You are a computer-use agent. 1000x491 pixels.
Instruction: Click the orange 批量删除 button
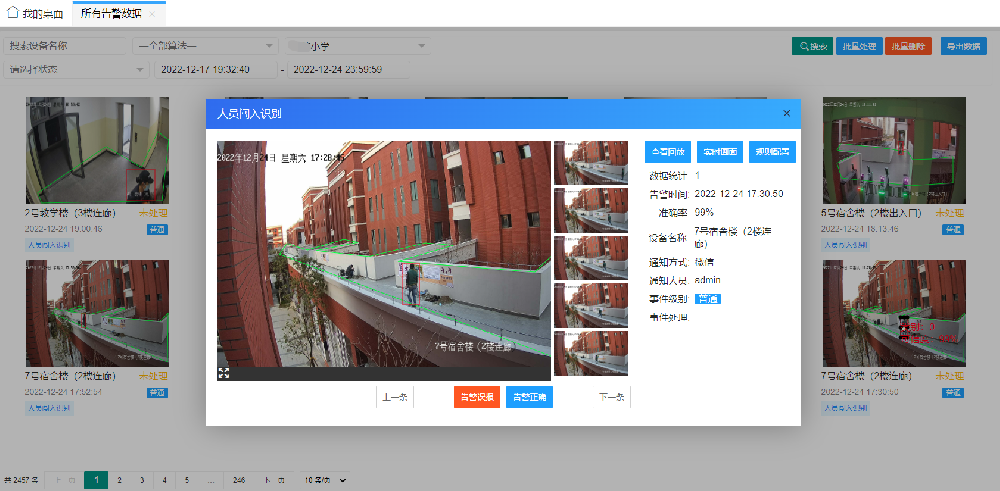tap(908, 46)
